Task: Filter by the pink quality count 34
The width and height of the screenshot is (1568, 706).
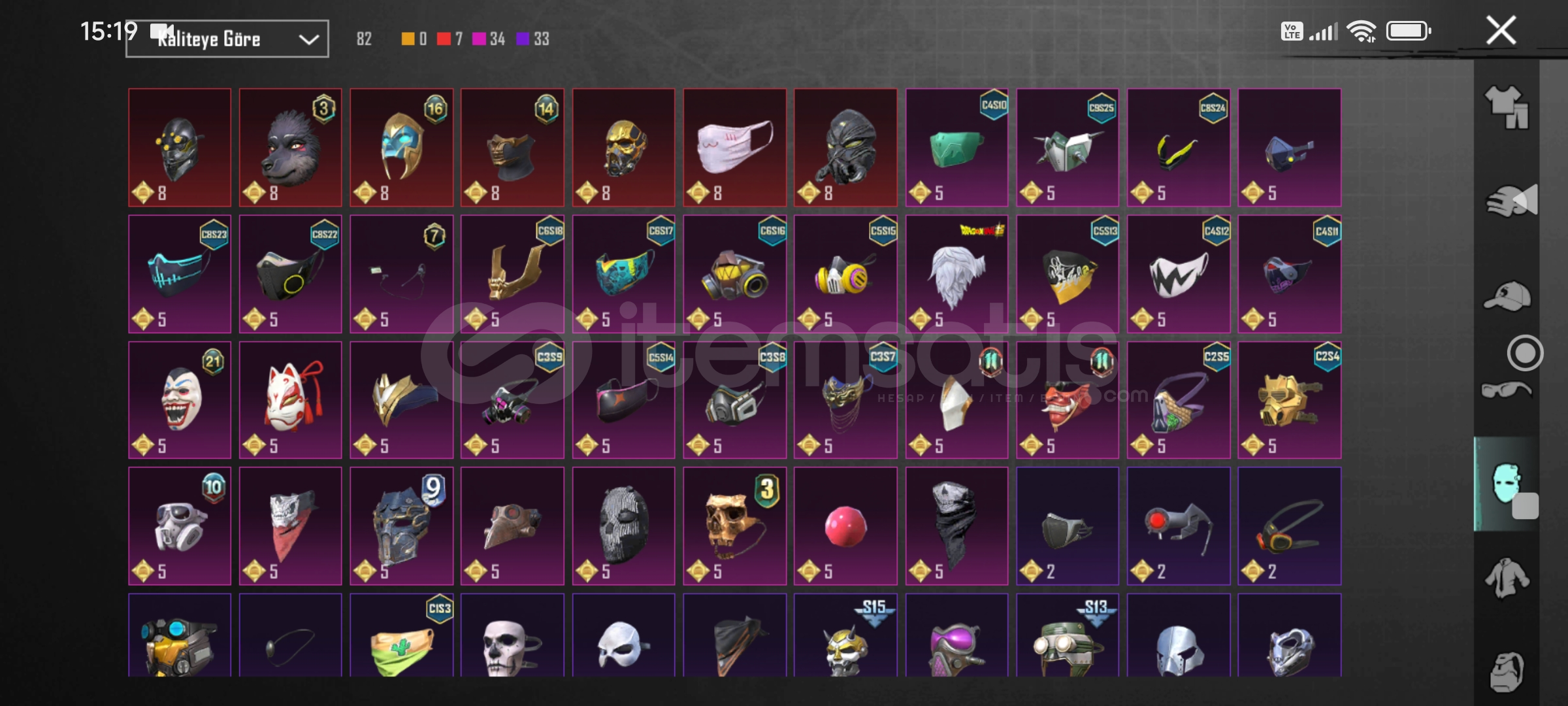Action: [x=489, y=39]
